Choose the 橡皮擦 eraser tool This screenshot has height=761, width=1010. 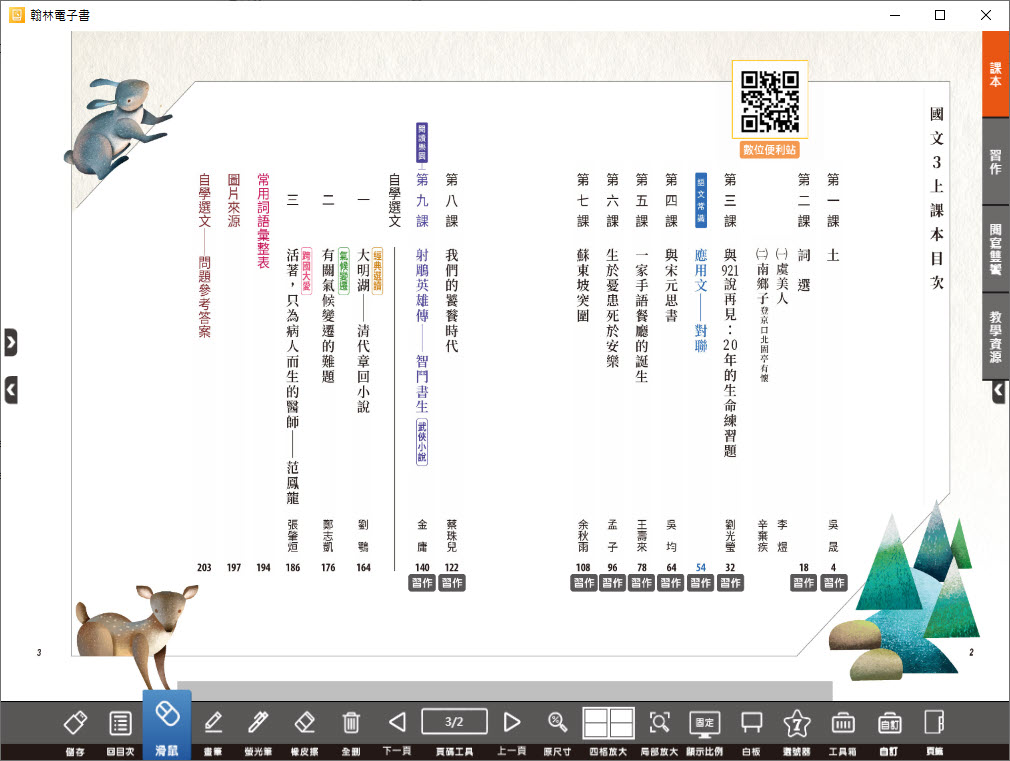point(305,723)
